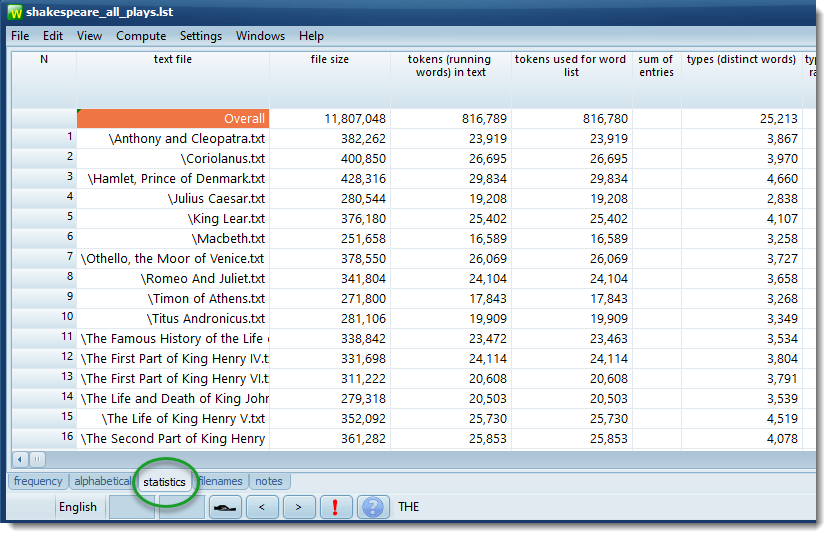Select The Life and Death of King John
Image resolution: width=831 pixels, height=538 pixels.
coord(173,399)
